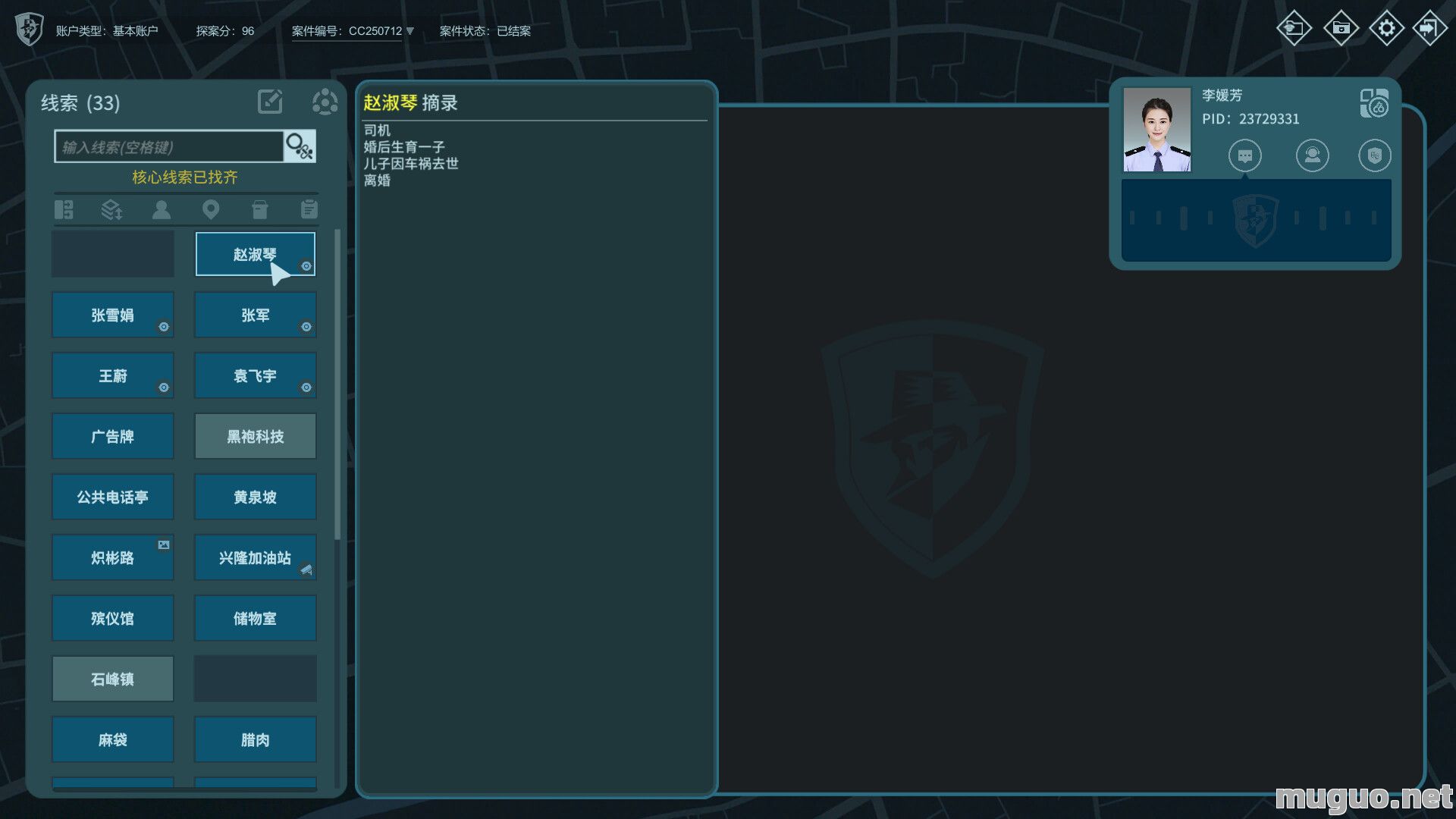Click the officer card top-right link icon
Screen dimensions: 1456x819
[x=1374, y=103]
